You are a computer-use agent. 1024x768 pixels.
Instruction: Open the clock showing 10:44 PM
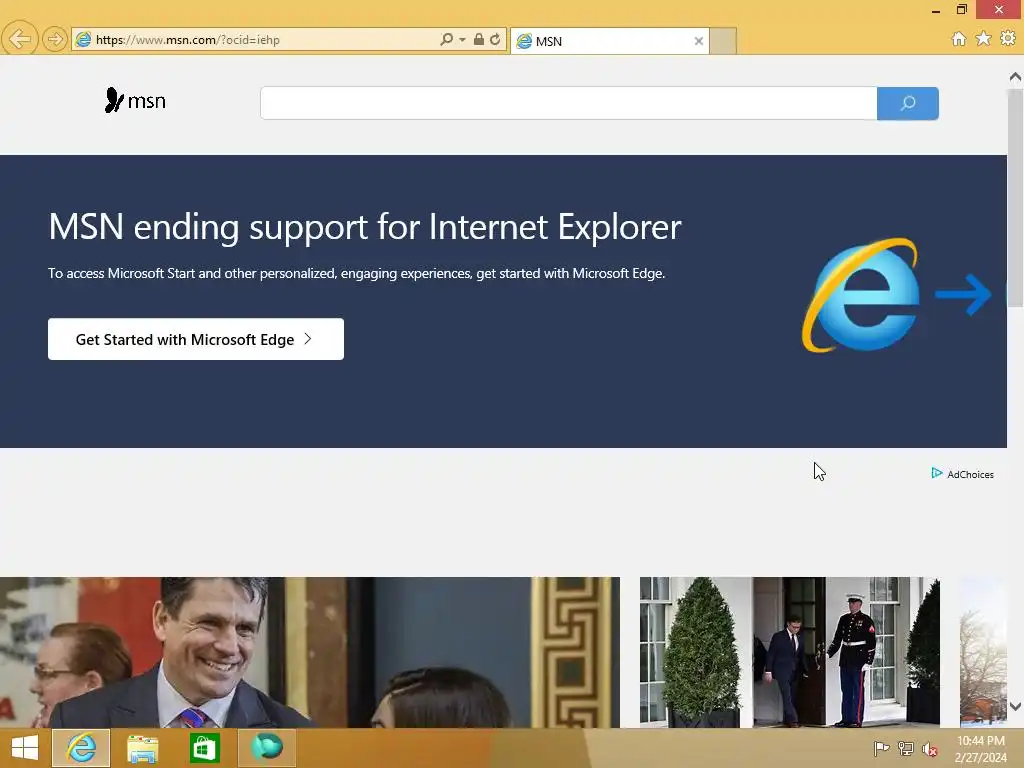pos(980,749)
